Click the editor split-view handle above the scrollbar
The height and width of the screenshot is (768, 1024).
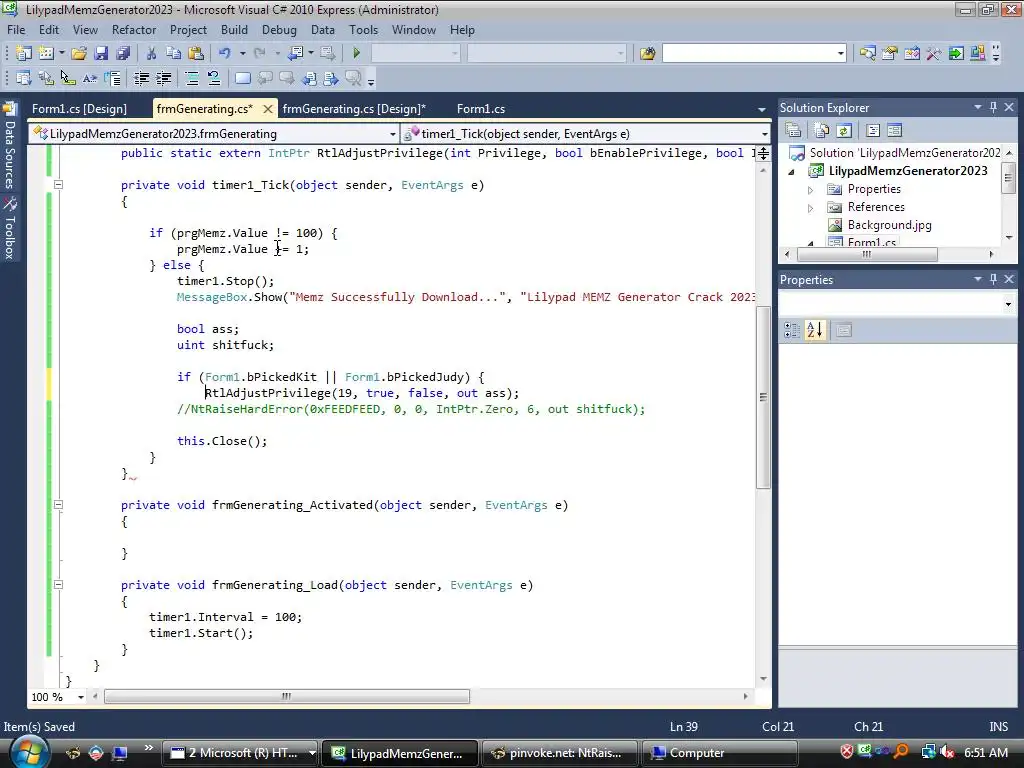pyautogui.click(x=763, y=154)
